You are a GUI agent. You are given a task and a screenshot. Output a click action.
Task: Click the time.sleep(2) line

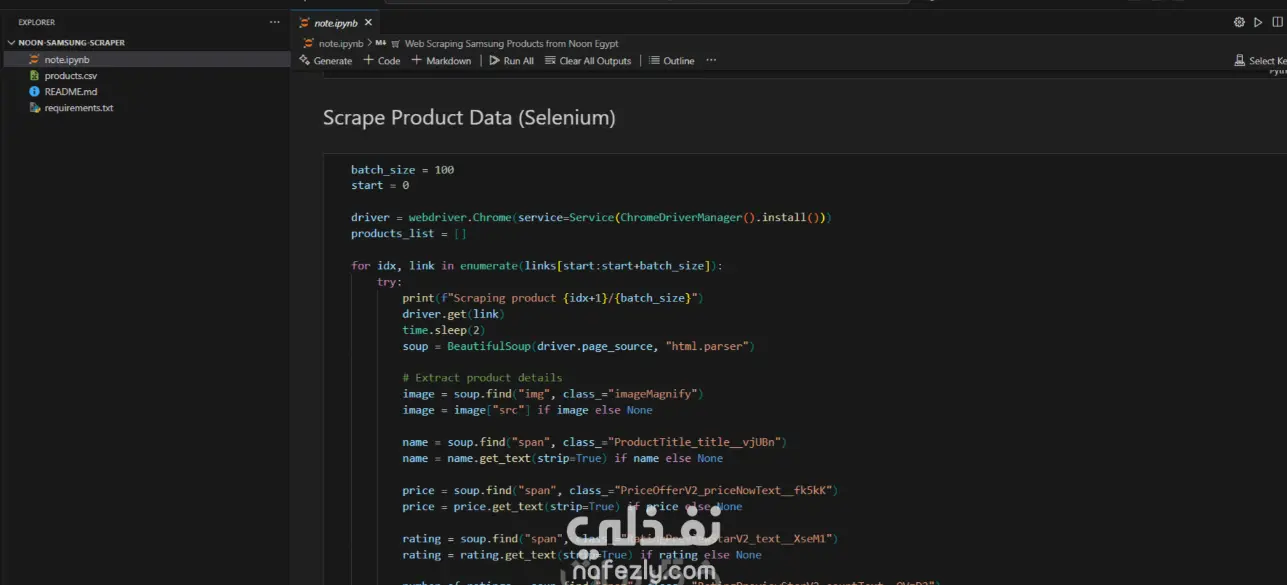coord(444,330)
